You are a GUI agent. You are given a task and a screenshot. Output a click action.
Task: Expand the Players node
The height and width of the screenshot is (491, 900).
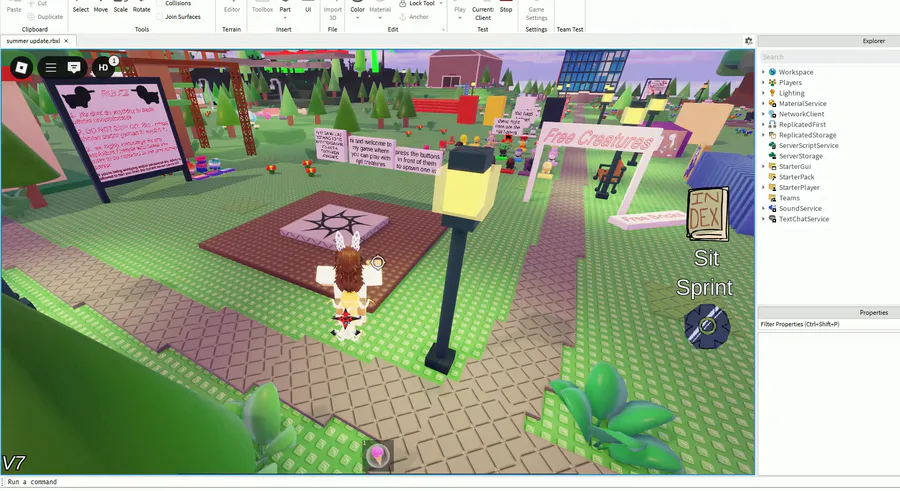763,82
